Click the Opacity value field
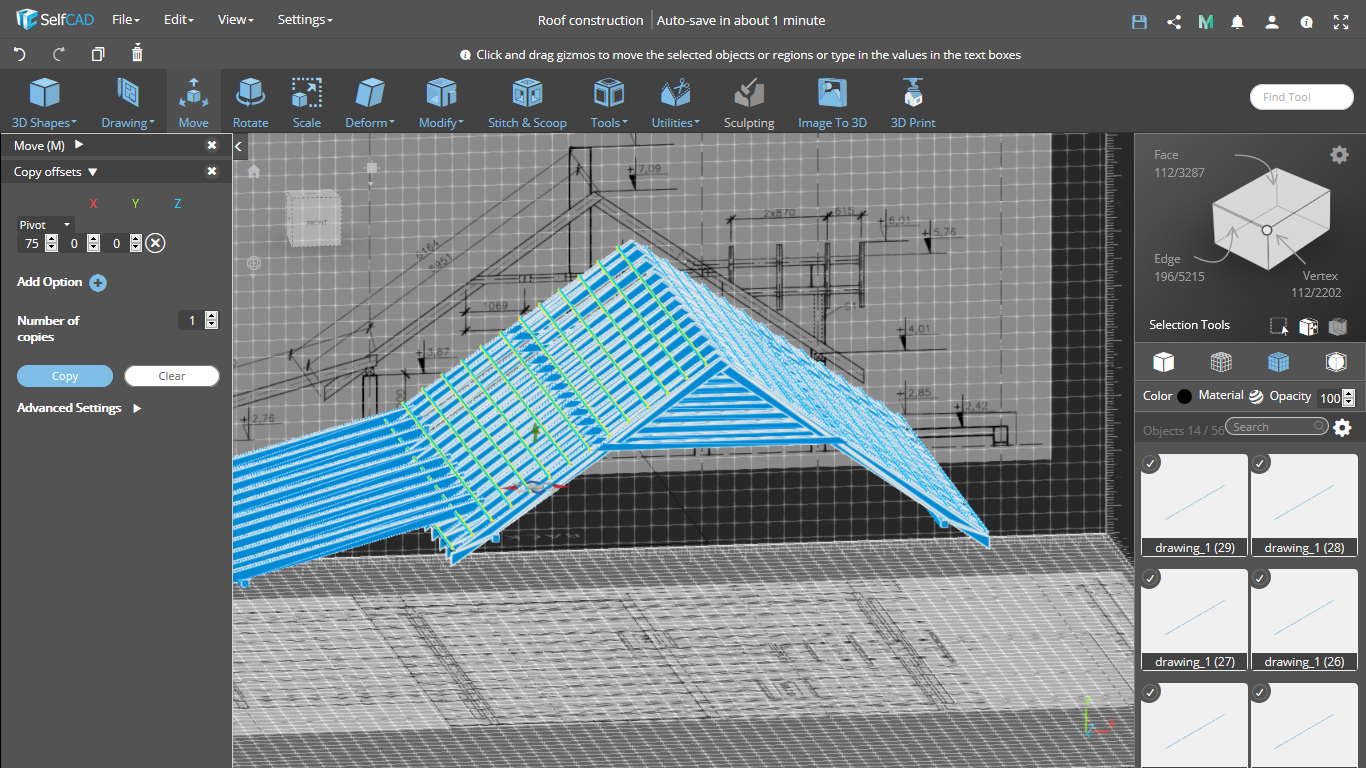The width and height of the screenshot is (1366, 768). coord(1329,398)
